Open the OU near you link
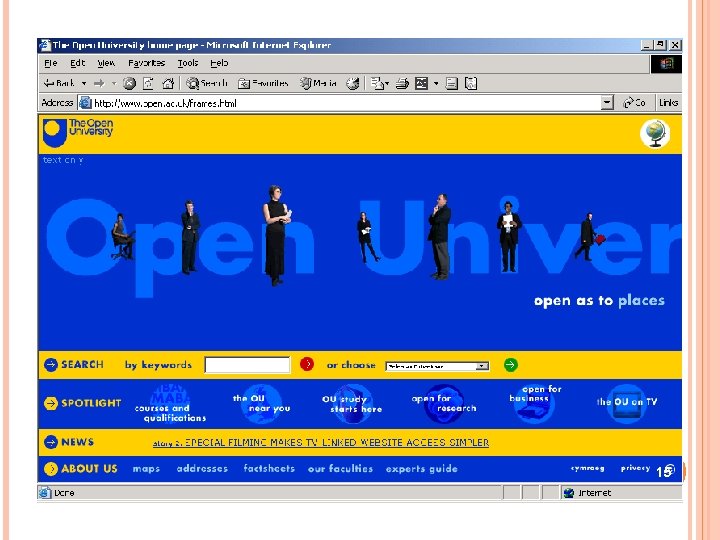This screenshot has height=540, width=720. [x=262, y=404]
